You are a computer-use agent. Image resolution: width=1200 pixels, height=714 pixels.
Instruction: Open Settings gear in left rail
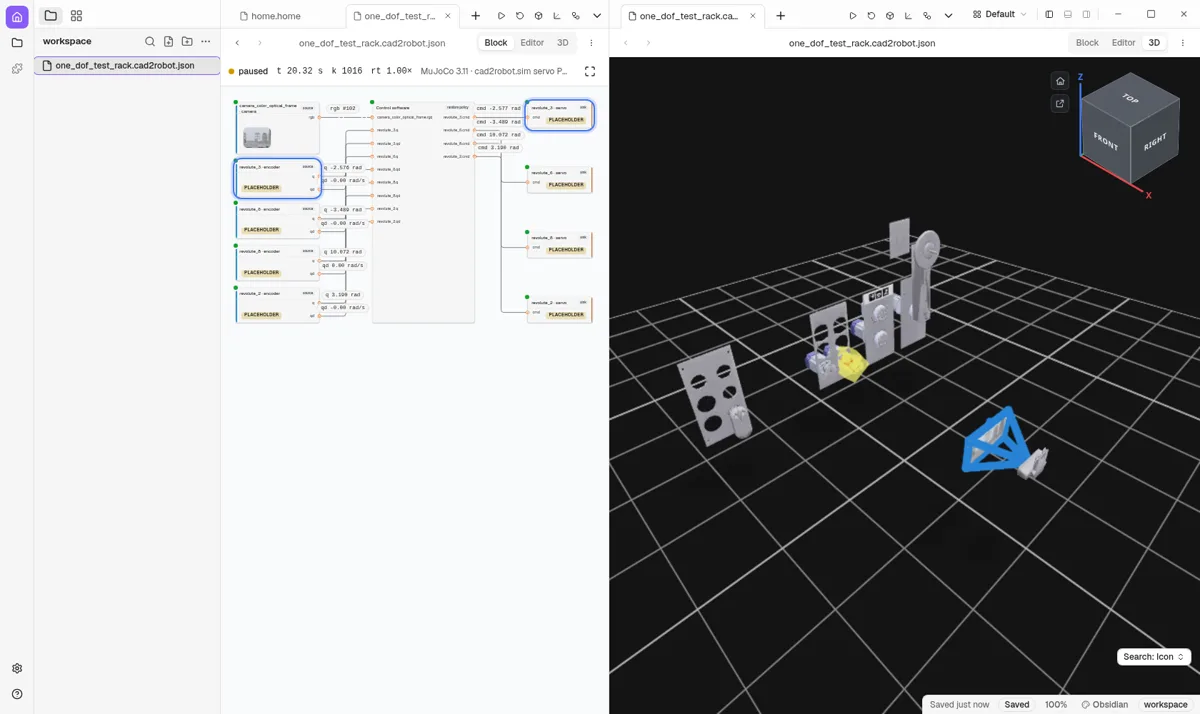tap(17, 668)
